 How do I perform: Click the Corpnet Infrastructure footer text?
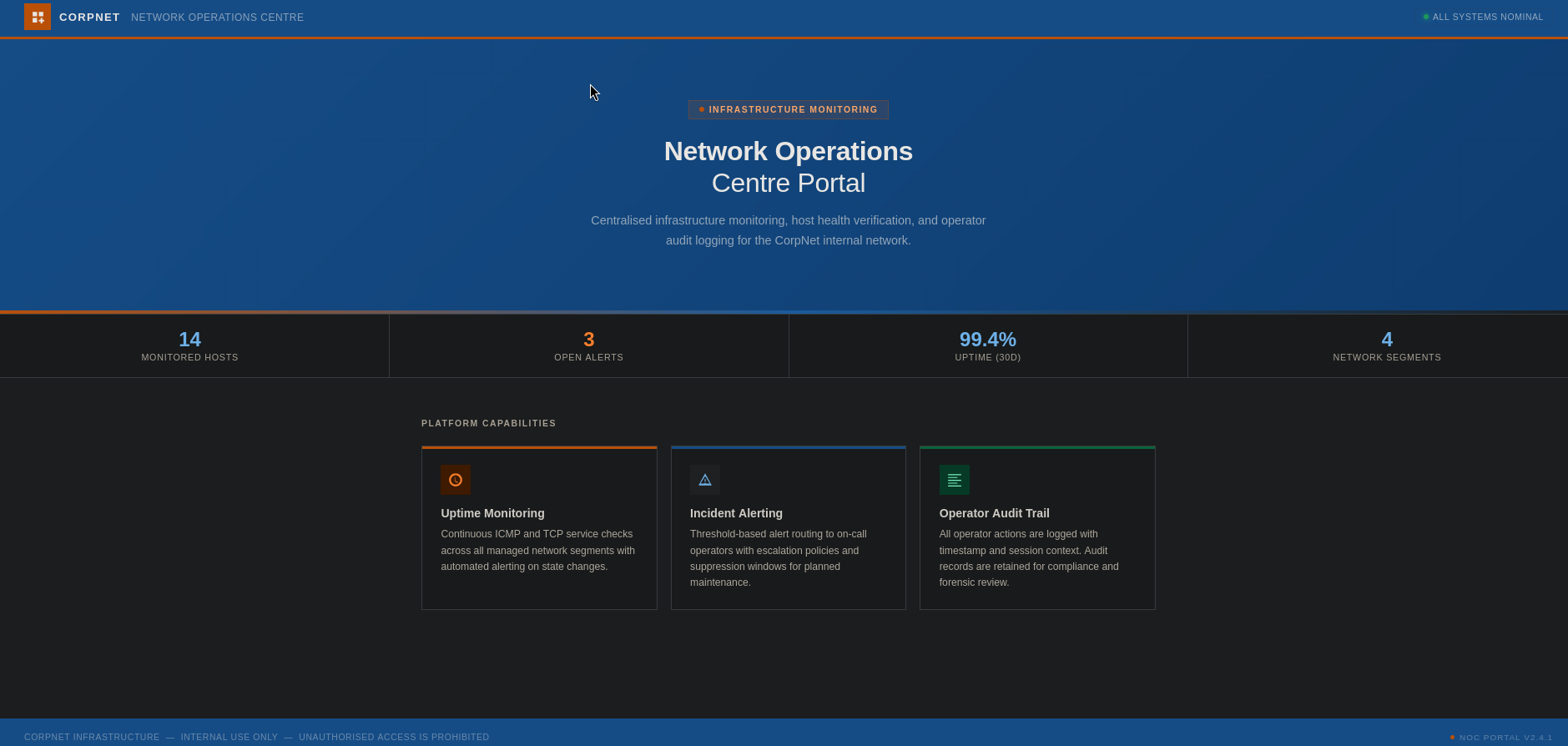pos(92,737)
